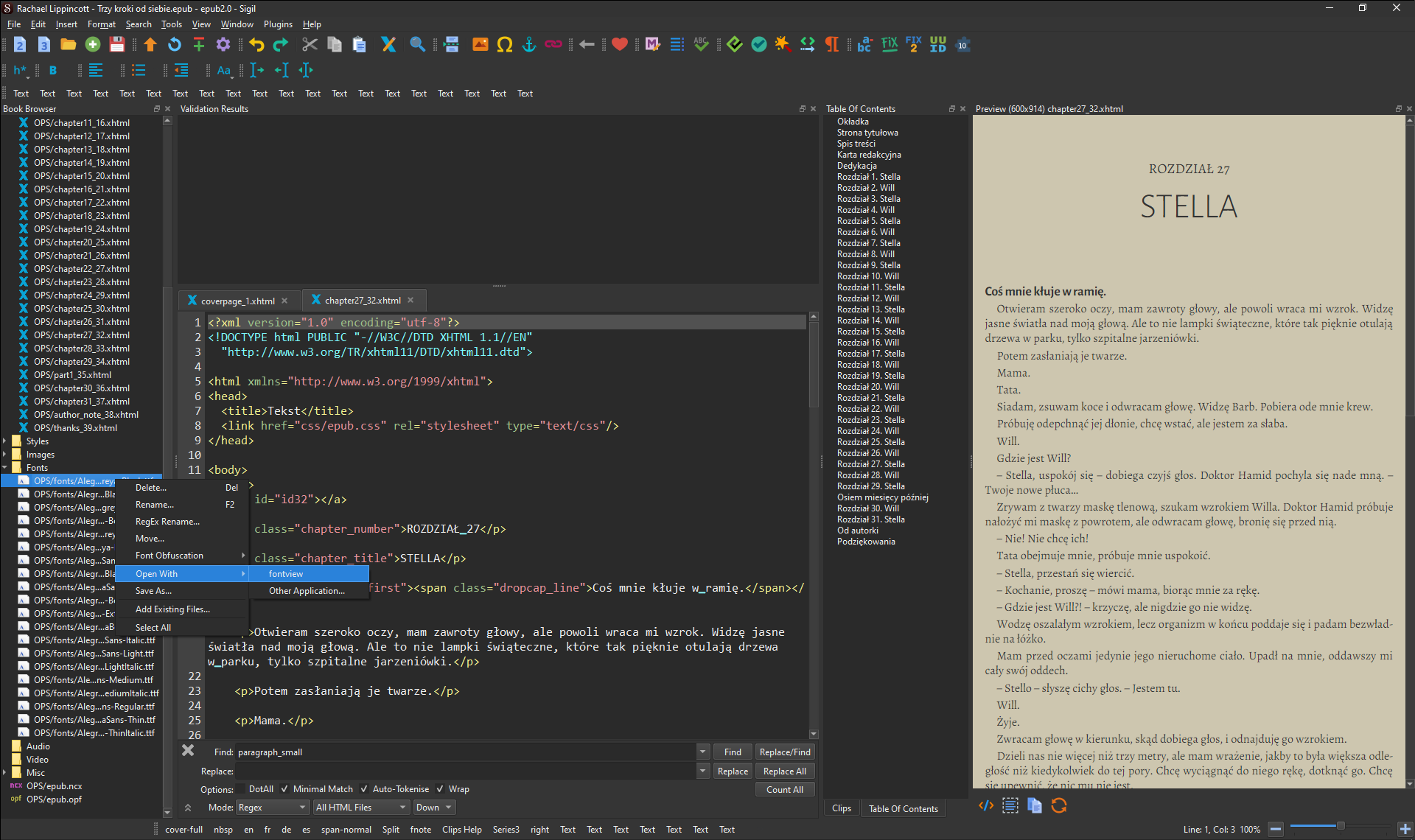
Task: Open the Mode Regex dropdown
Action: [272, 808]
